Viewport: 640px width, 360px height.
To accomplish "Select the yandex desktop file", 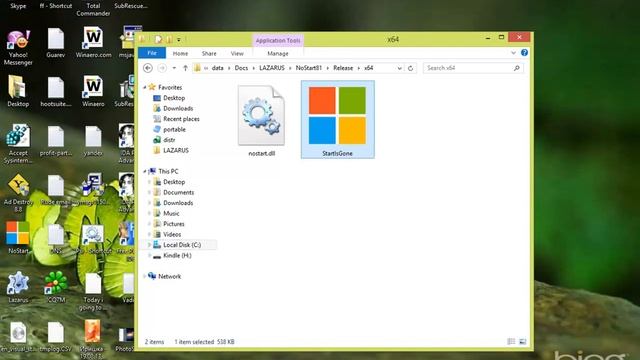I will (x=93, y=141).
